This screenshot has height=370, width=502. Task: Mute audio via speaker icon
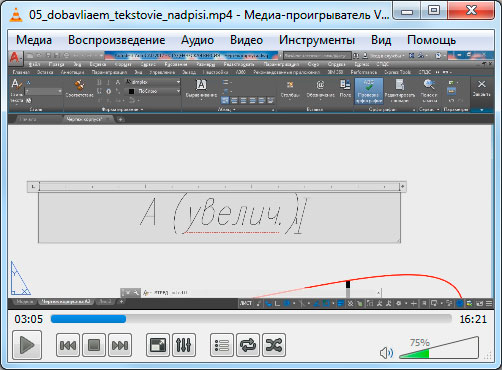[x=386, y=353]
